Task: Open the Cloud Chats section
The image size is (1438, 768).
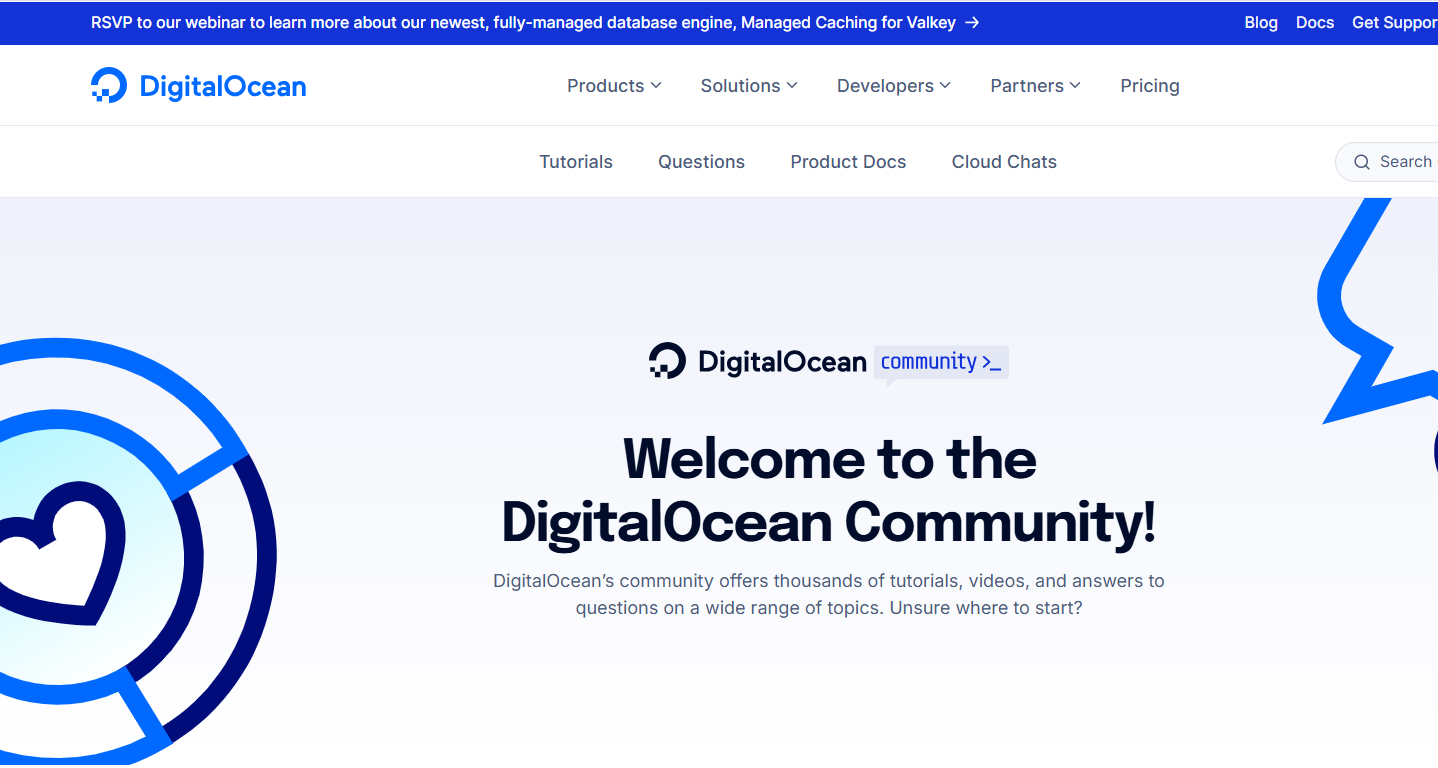Action: pyautogui.click(x=1004, y=161)
